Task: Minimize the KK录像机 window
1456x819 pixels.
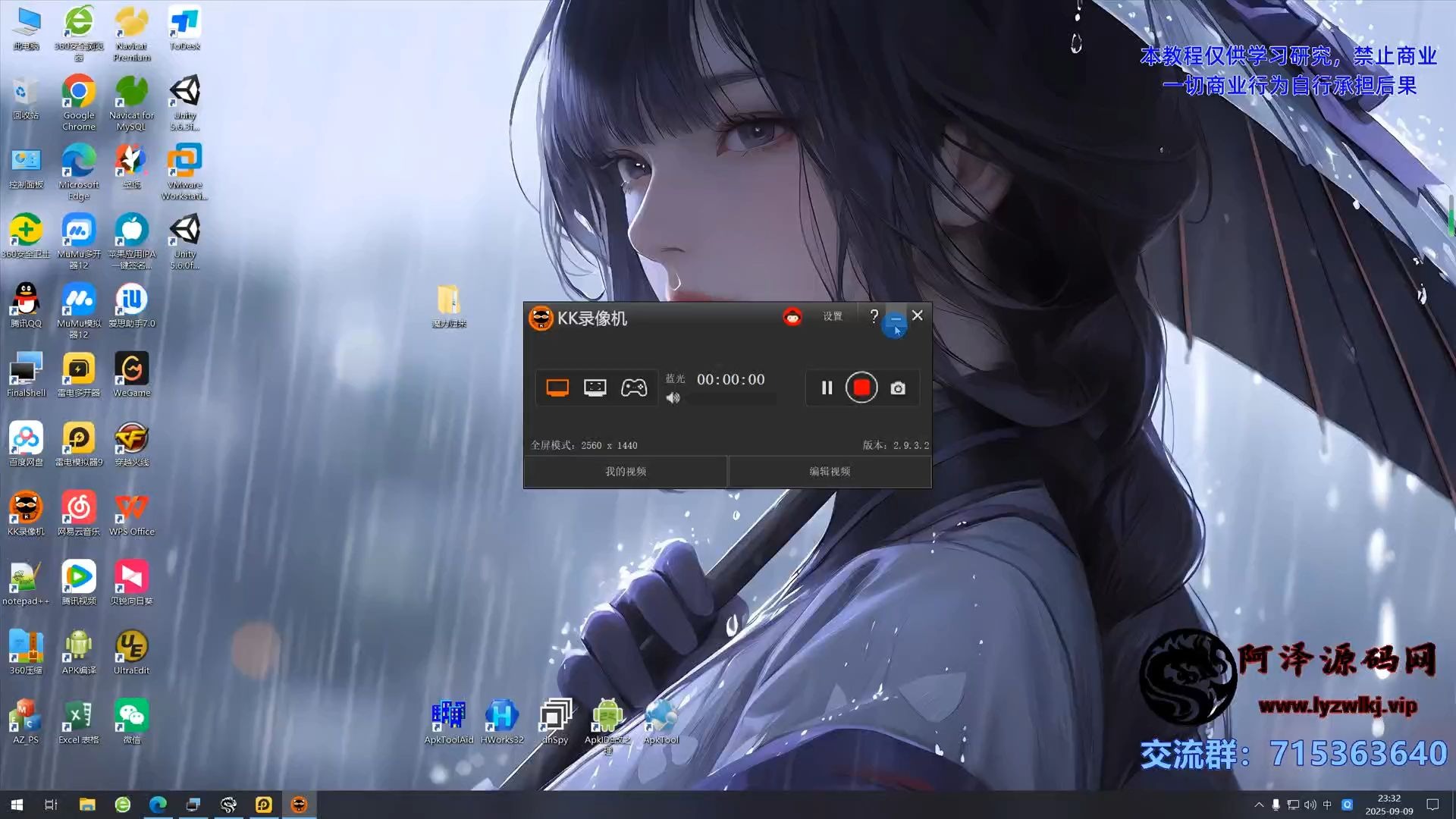Action: (896, 317)
